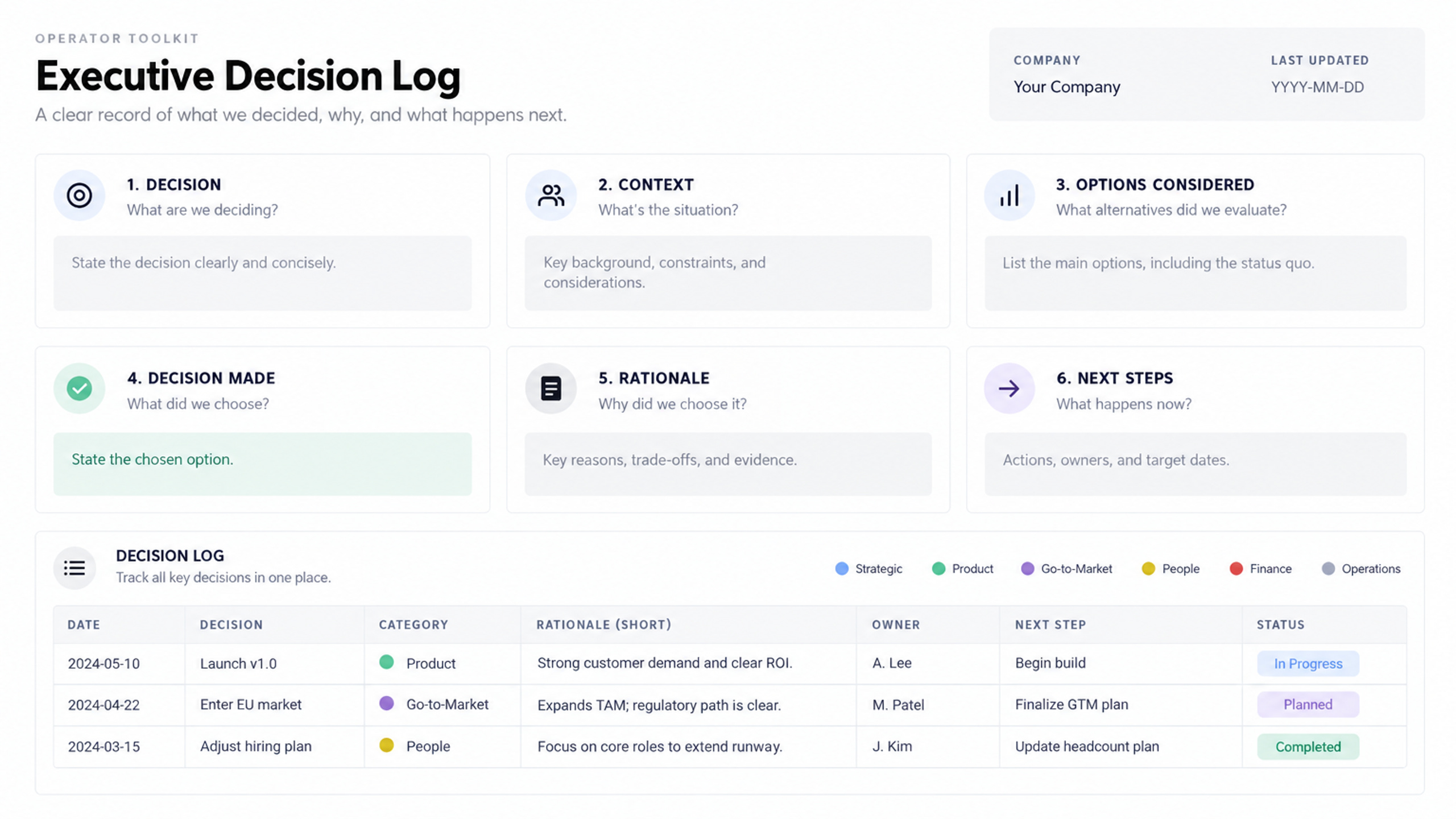1456x819 pixels.
Task: Click the people icon in Context card
Action: [551, 195]
